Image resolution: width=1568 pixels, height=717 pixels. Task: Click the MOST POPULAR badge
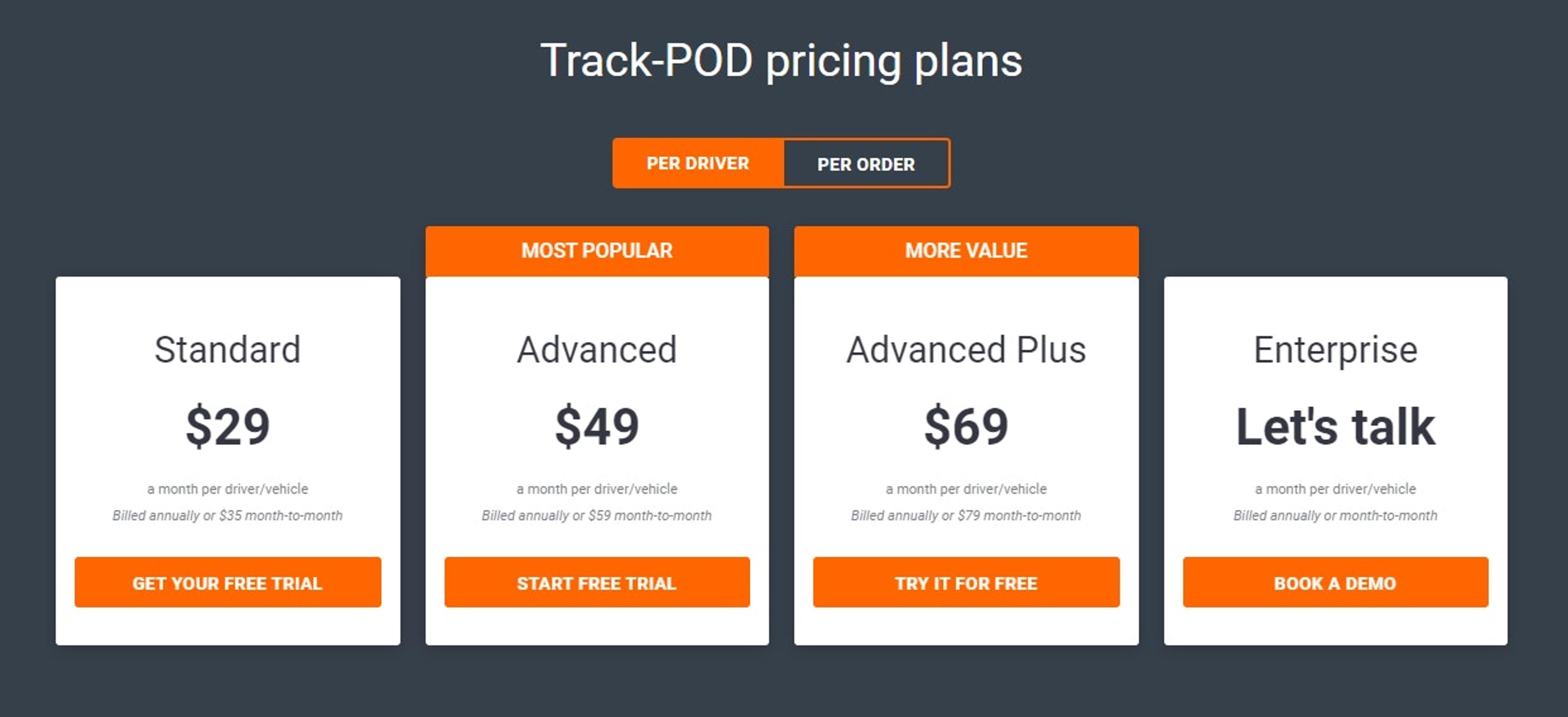[x=597, y=250]
